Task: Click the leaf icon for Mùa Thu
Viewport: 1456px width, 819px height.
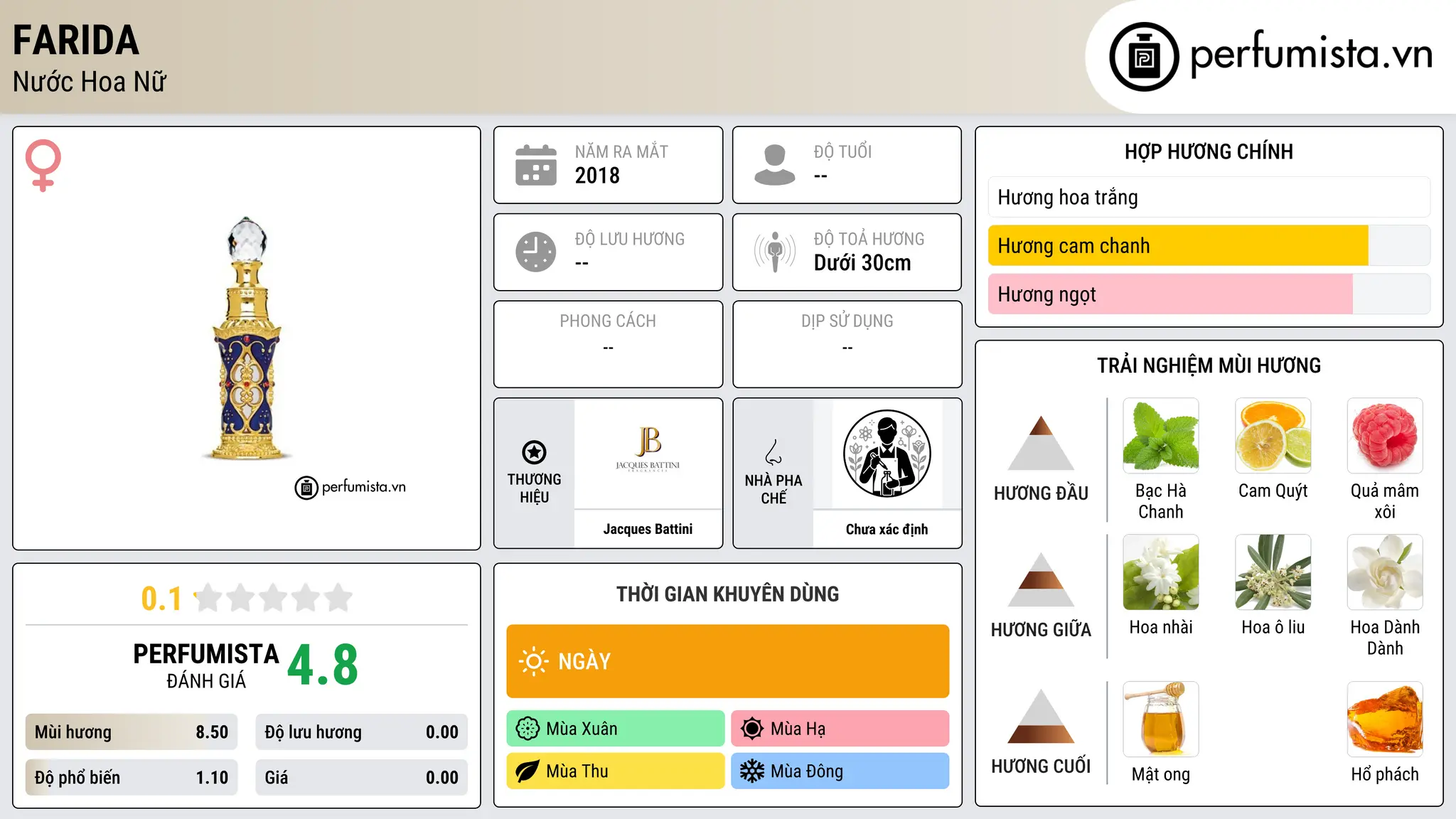Action: (528, 771)
